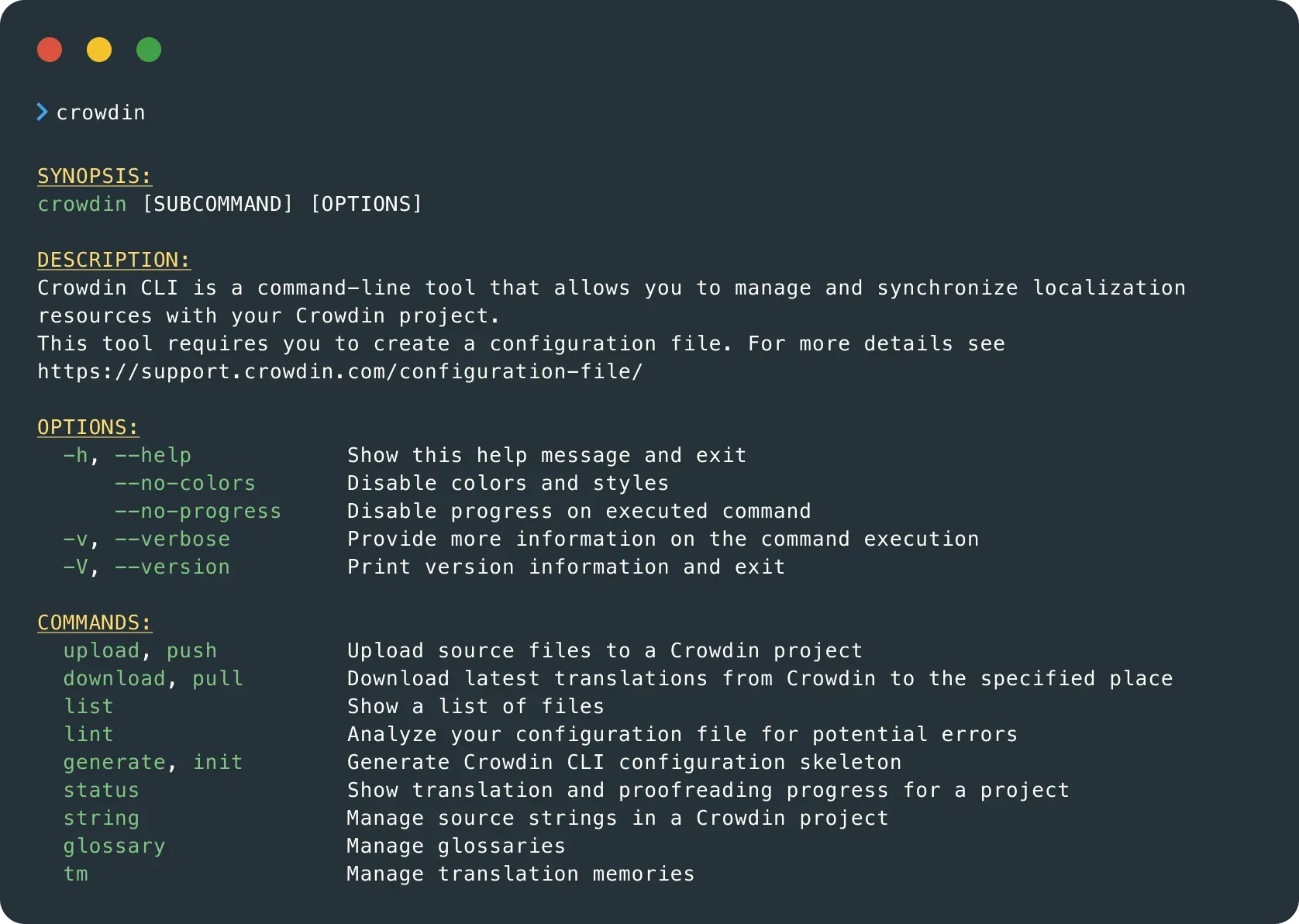Open the crowdin configuration-file support link
Viewport: 1299px width, 924px height.
[339, 371]
